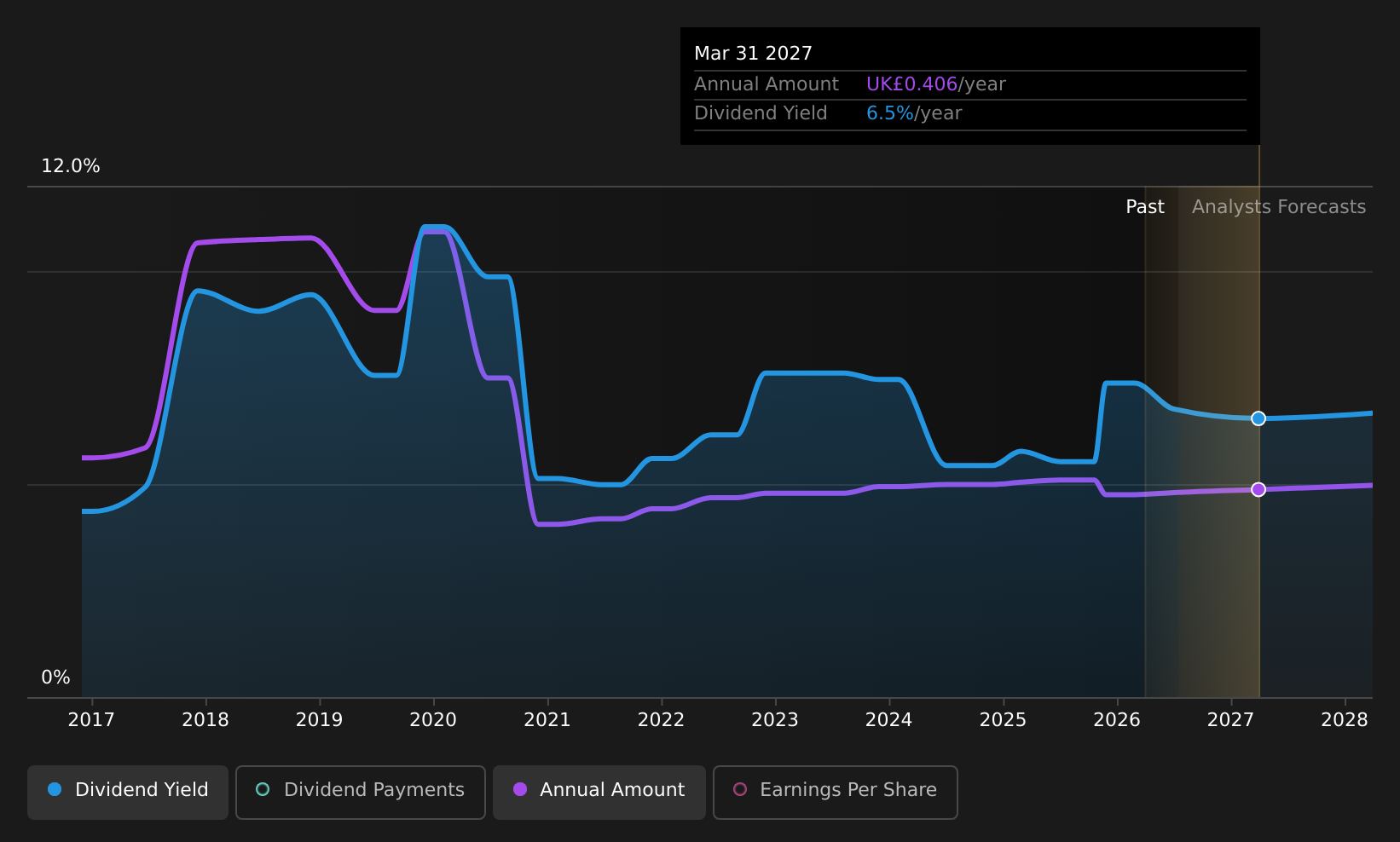The height and width of the screenshot is (842, 1400).
Task: Click the 'Annual Amount' tooltip row label
Action: [x=767, y=84]
